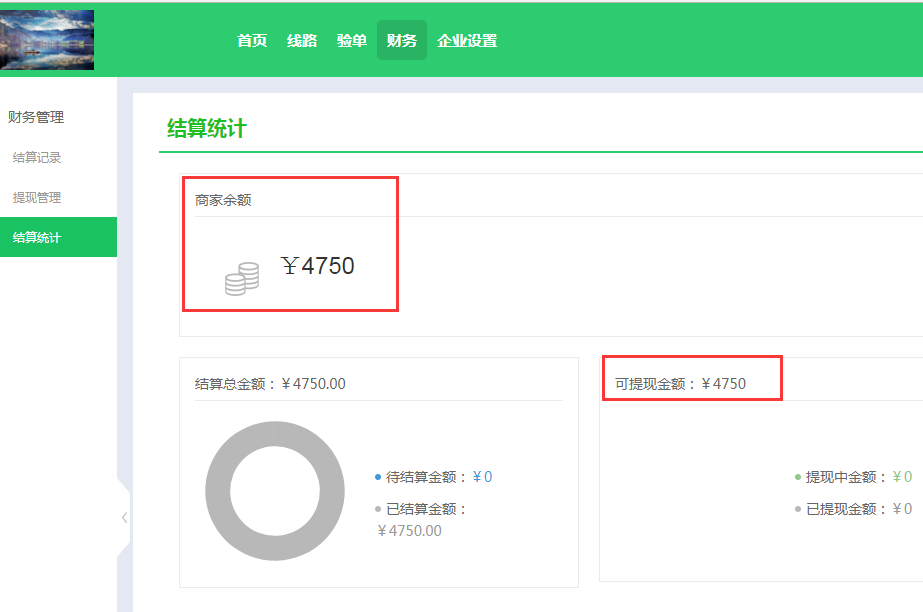The width and height of the screenshot is (923, 612).
Task: Click the gray donut chart ring
Action: point(217,491)
